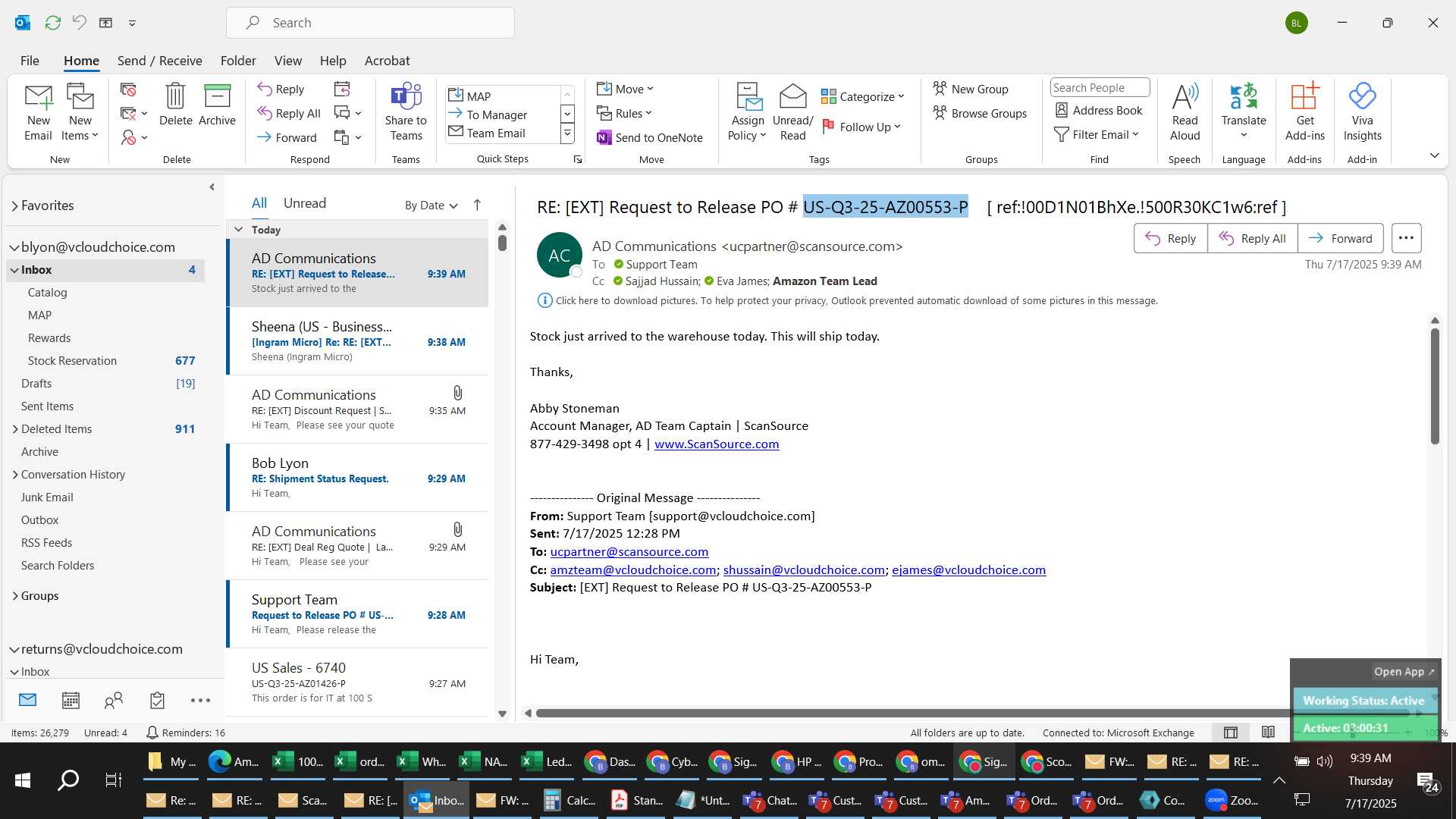Click the Search People field
The width and height of the screenshot is (1456, 819).
coord(1100,88)
